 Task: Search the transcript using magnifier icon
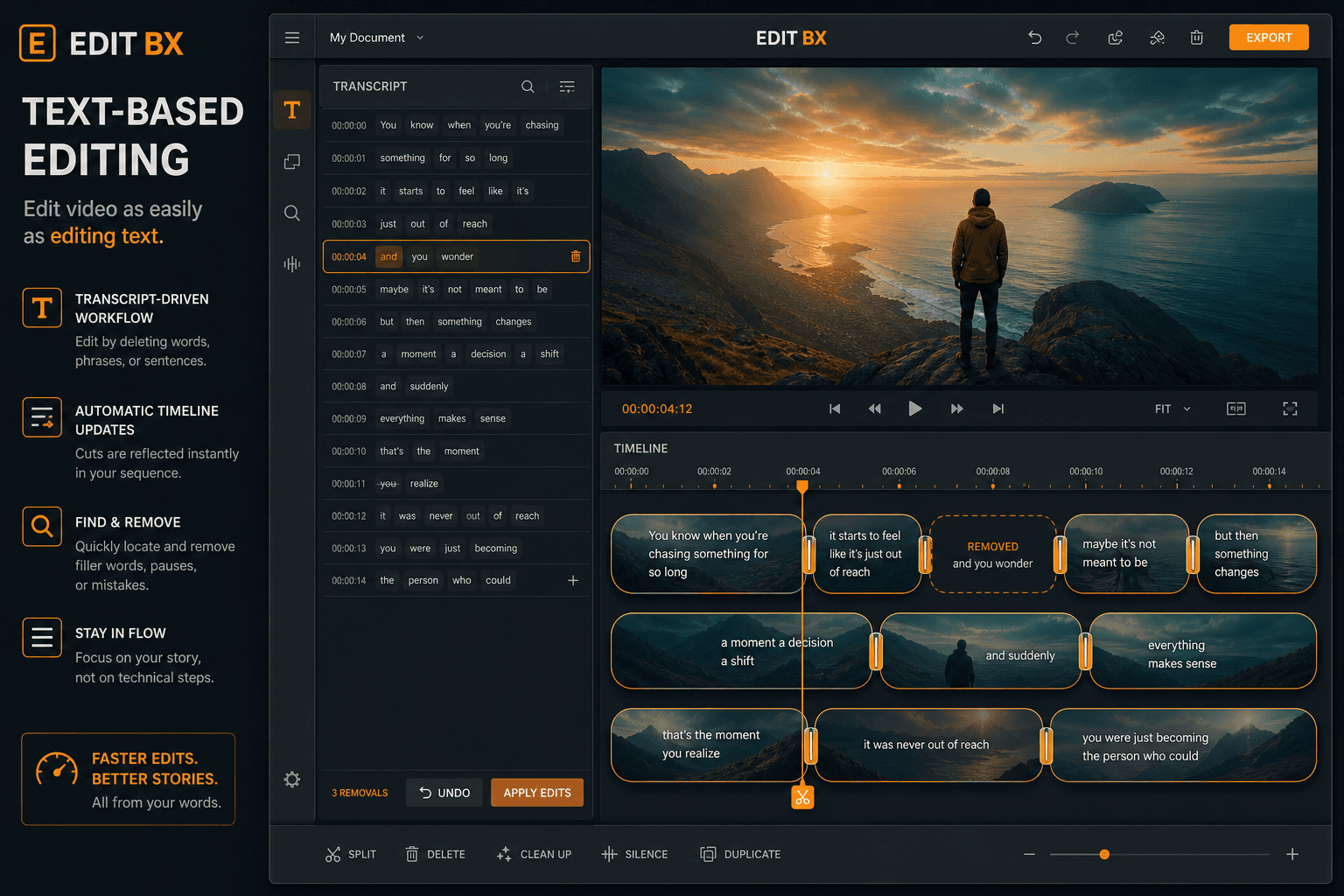[x=528, y=87]
